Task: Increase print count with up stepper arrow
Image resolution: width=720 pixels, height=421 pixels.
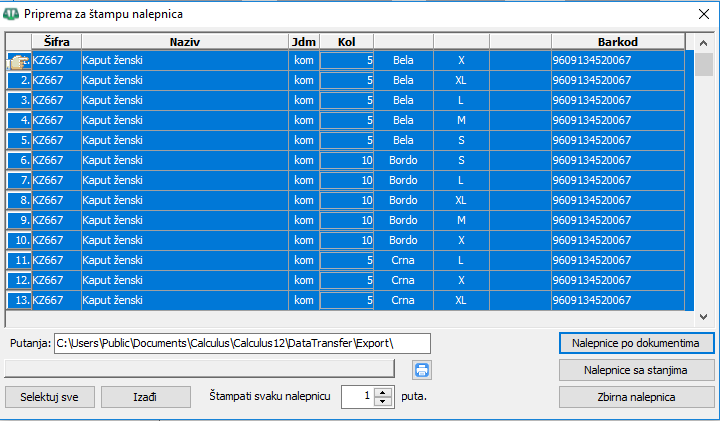Action: coord(383,393)
